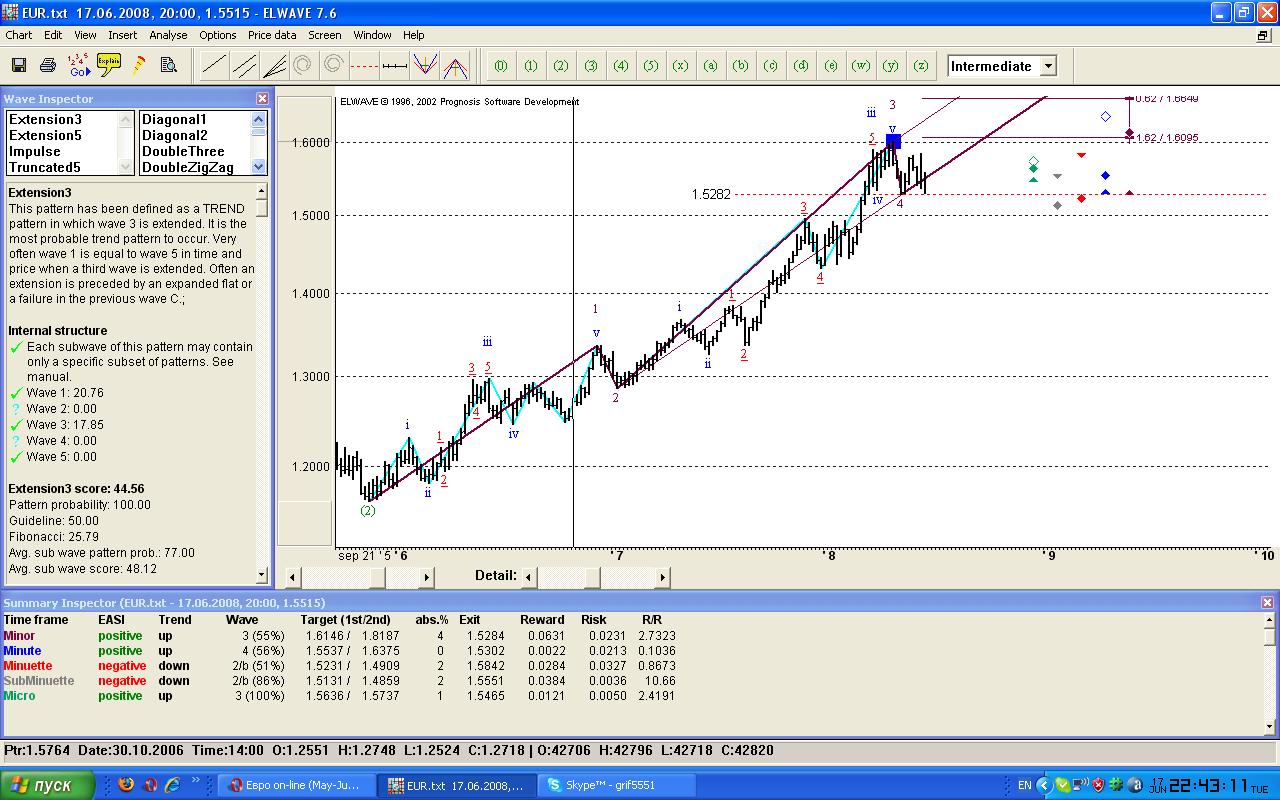
Task: Select Impulse in pattern list
Action: point(35,151)
